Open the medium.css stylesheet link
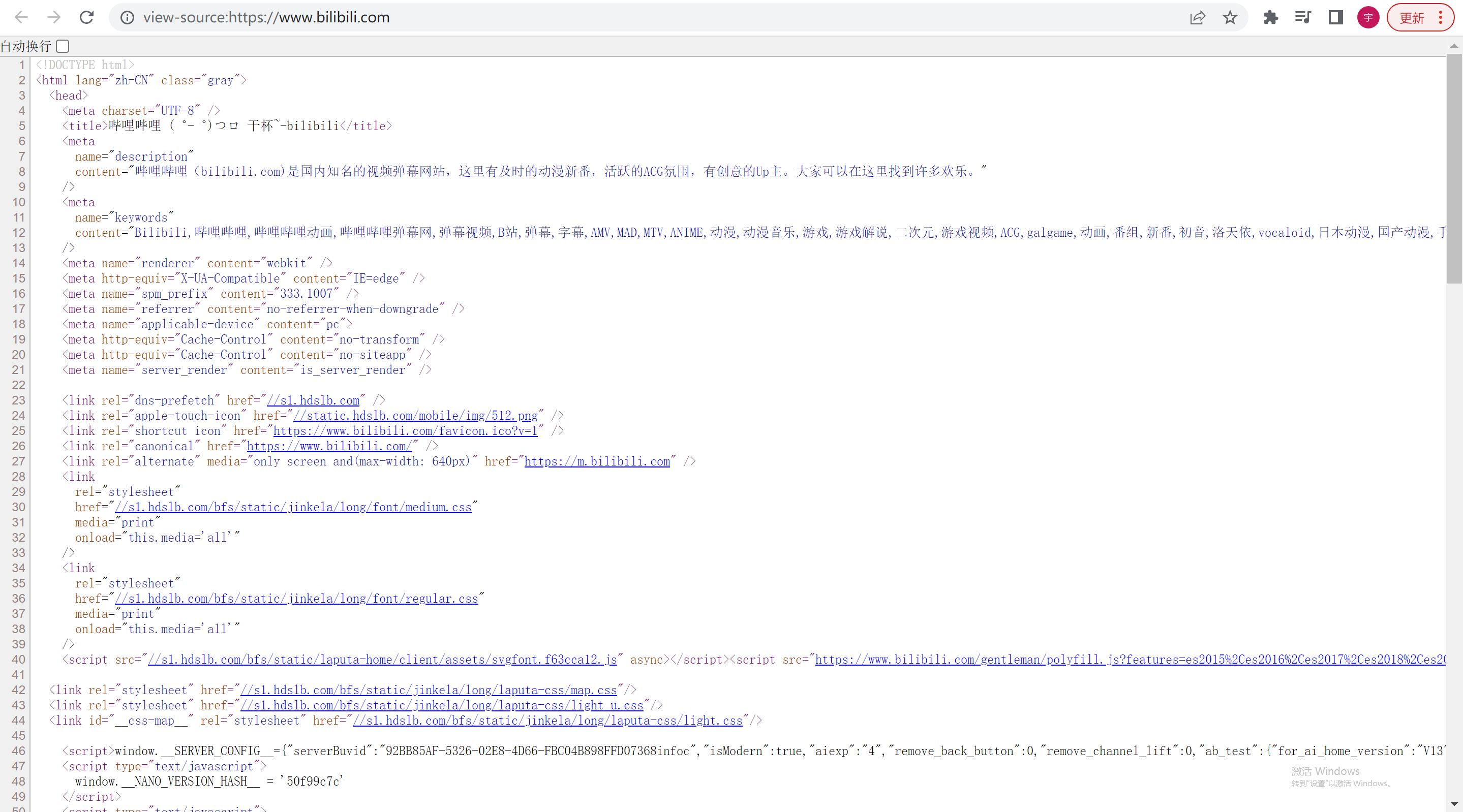The width and height of the screenshot is (1463, 812). (x=293, y=507)
